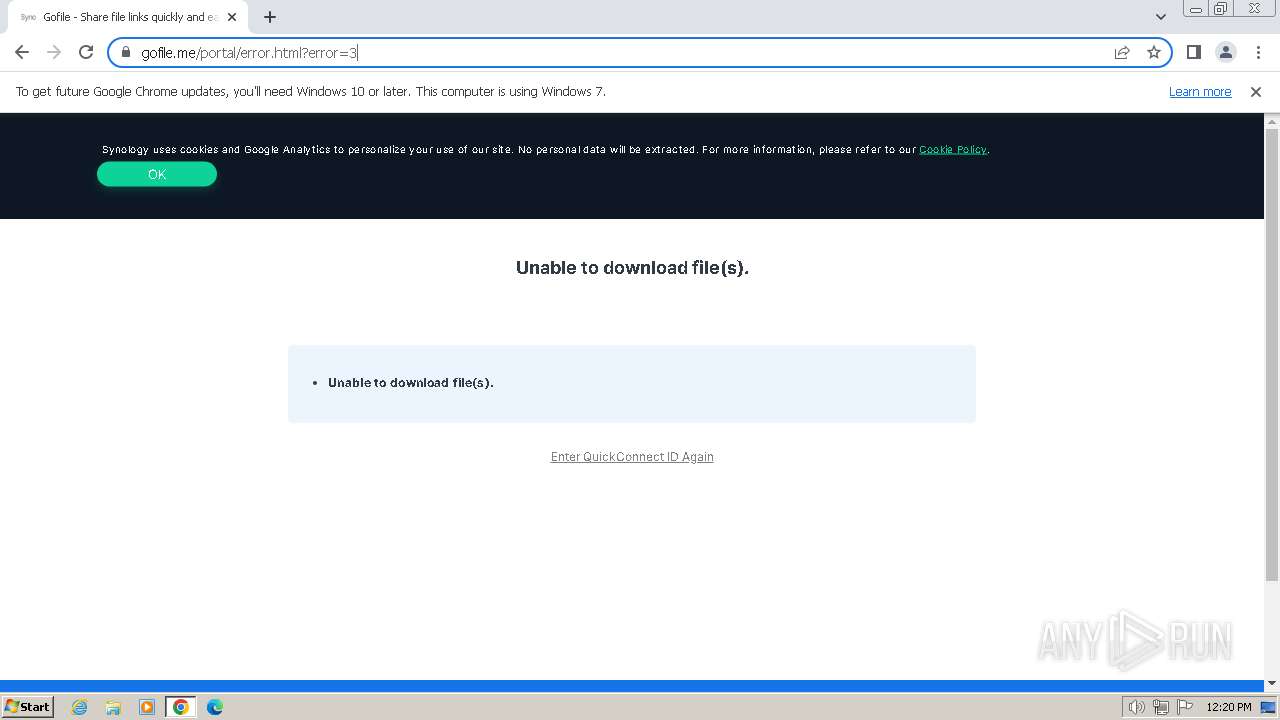Minimize the Chrome window

(x=1195, y=9)
